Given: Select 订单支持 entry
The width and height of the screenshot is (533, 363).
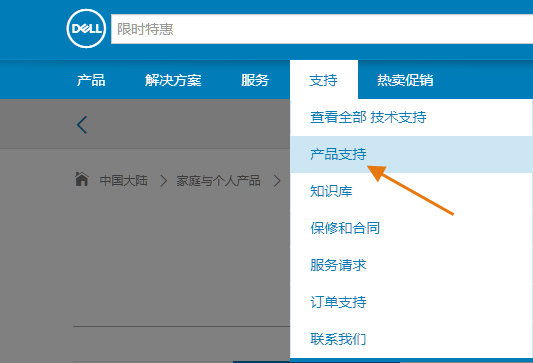Looking at the screenshot, I should [x=338, y=302].
